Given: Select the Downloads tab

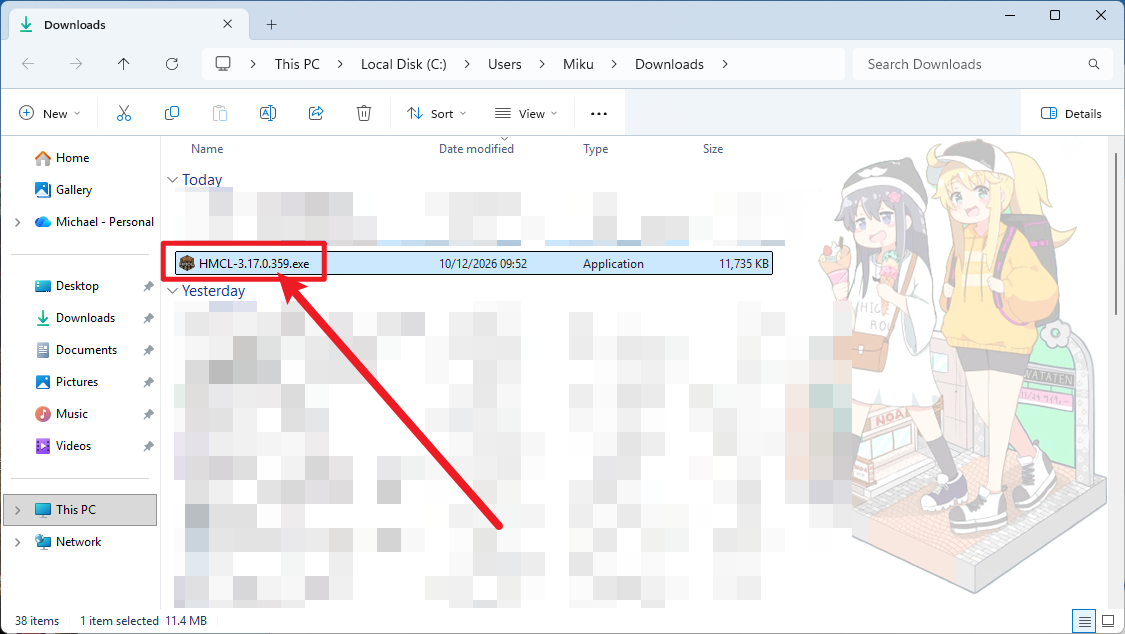Looking at the screenshot, I should (129, 24).
